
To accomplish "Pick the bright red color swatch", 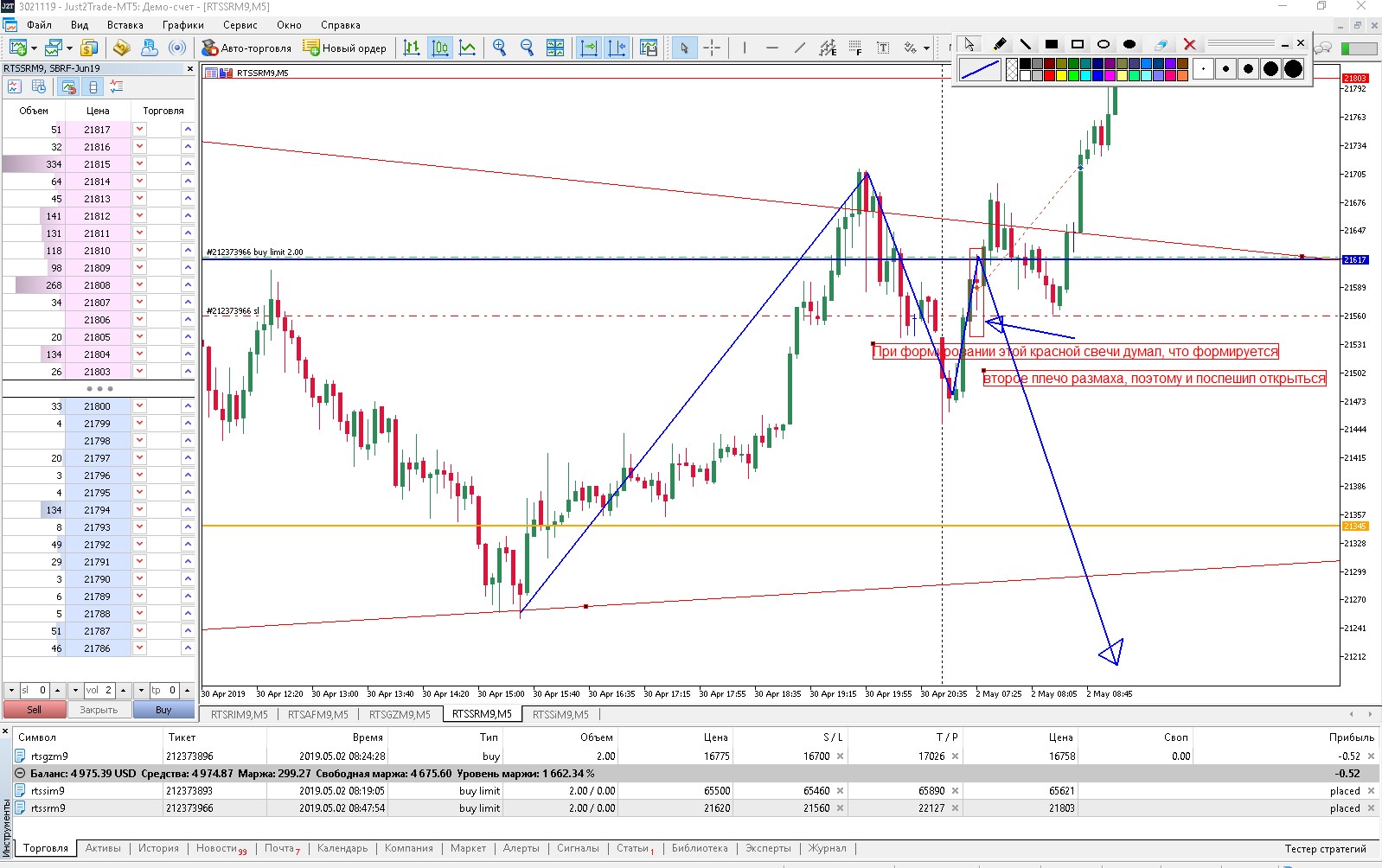I will (x=1049, y=76).
